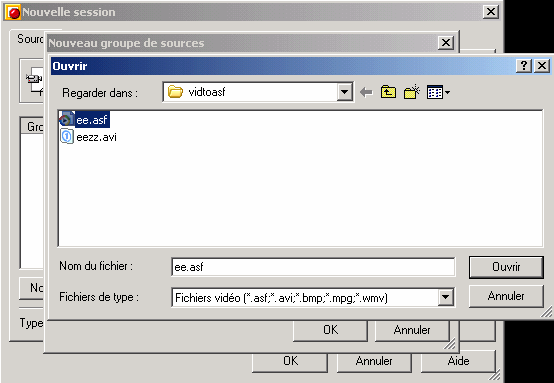Click Aide in Nouvelle session window

tap(458, 361)
